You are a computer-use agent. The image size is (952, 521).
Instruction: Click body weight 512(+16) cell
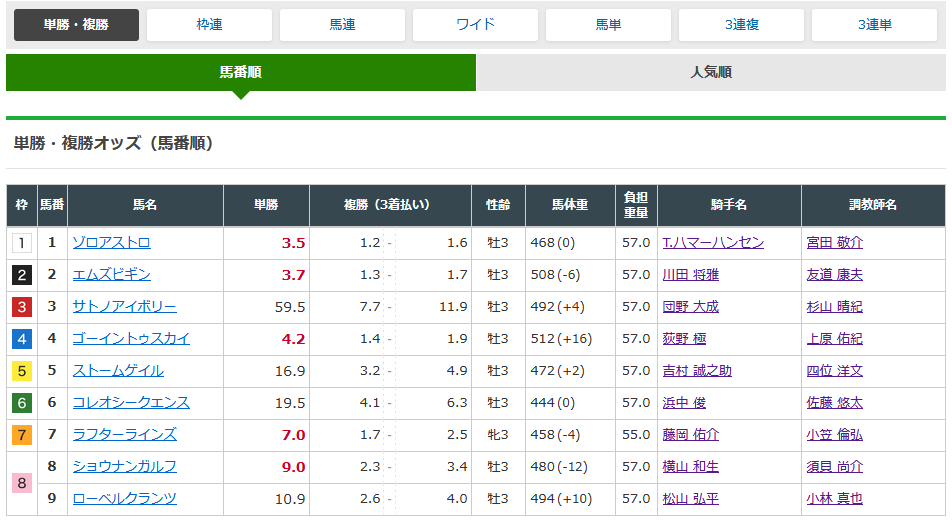(570, 339)
